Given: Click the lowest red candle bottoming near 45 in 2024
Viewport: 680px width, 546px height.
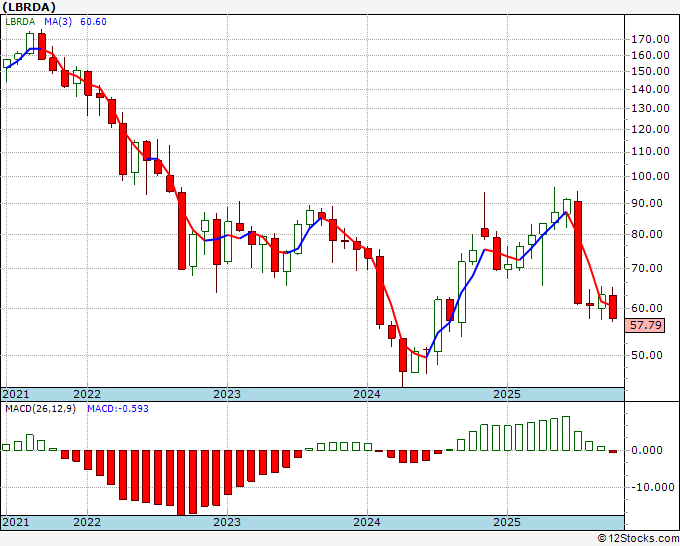Looking at the screenshot, I should (x=403, y=355).
